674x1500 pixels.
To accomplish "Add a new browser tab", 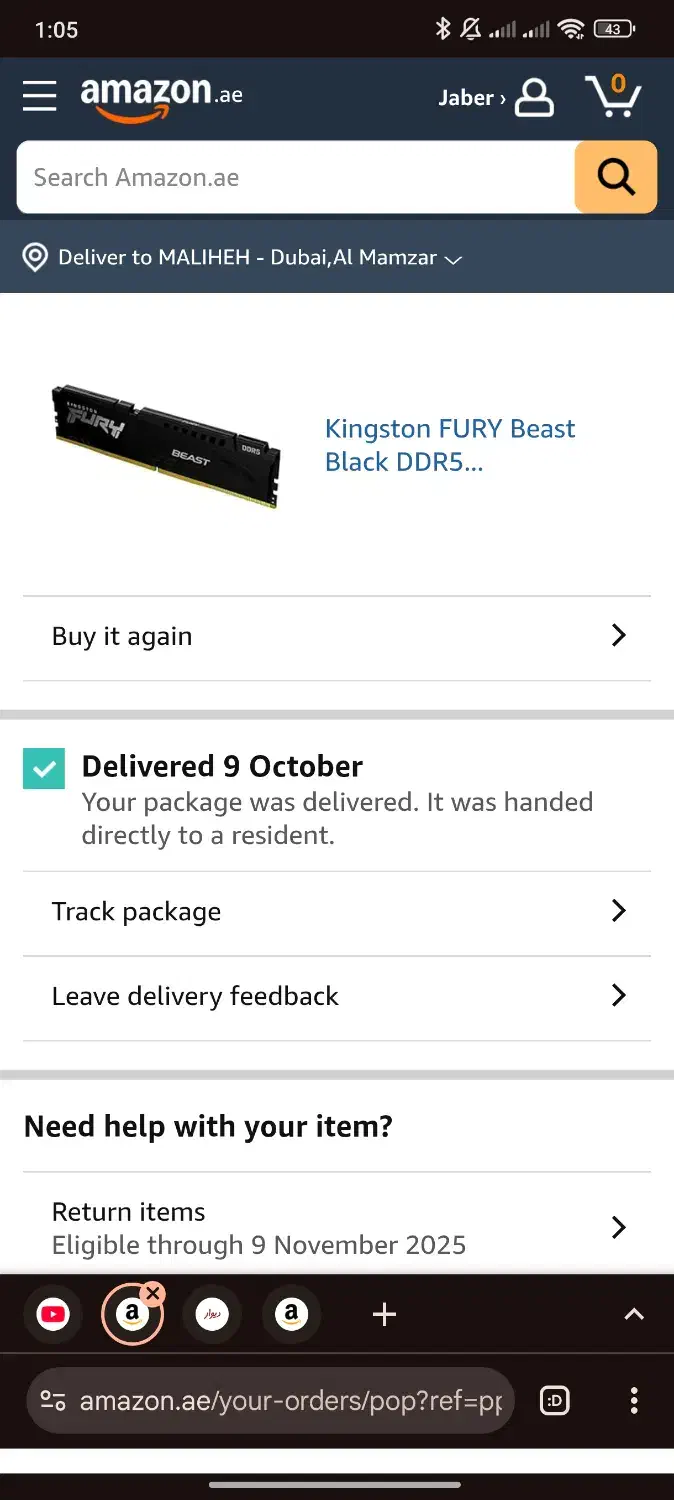I will tap(384, 1315).
